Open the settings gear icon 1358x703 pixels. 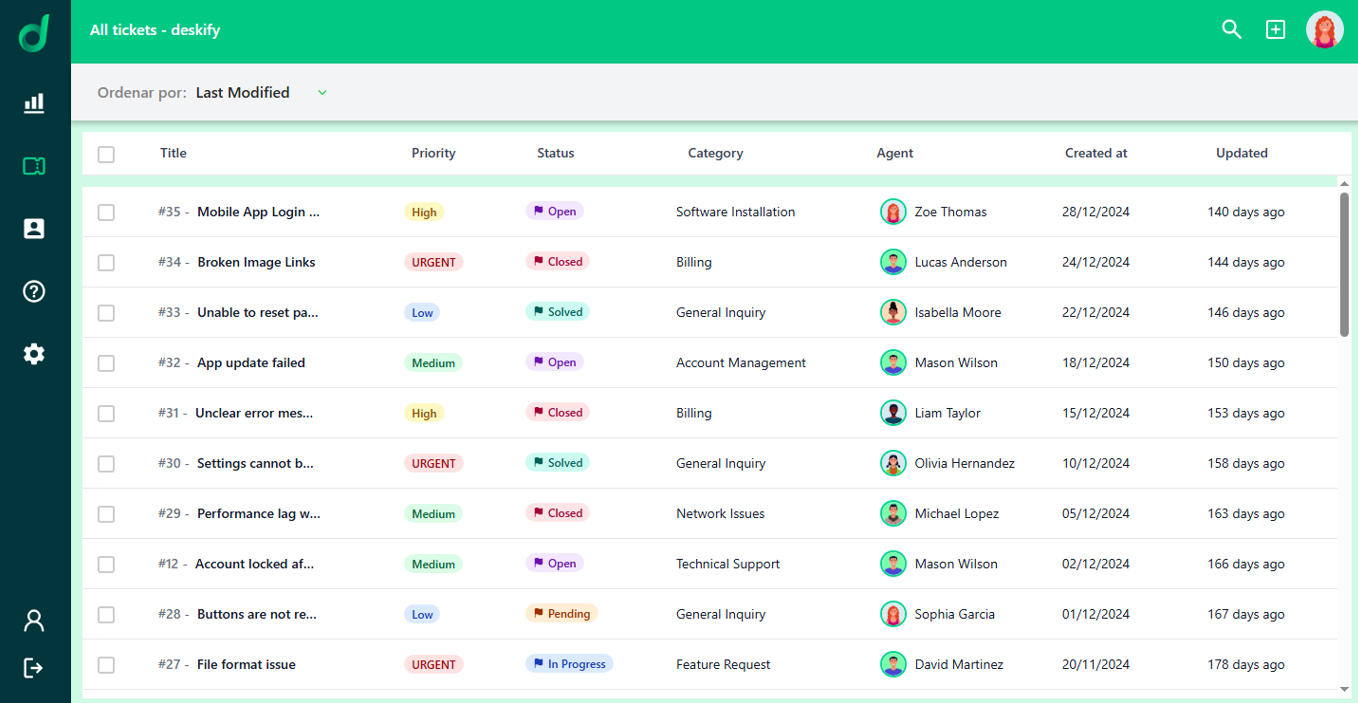pyautogui.click(x=34, y=354)
